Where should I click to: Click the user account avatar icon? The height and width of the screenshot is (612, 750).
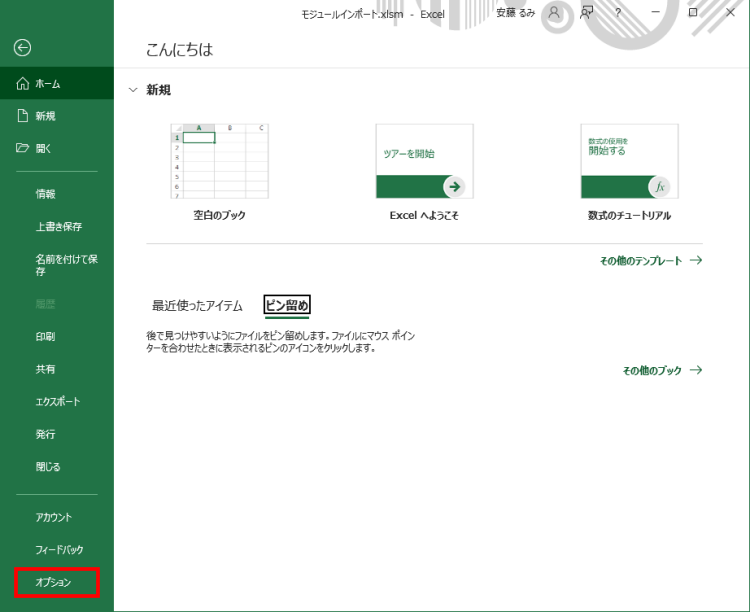pos(553,13)
